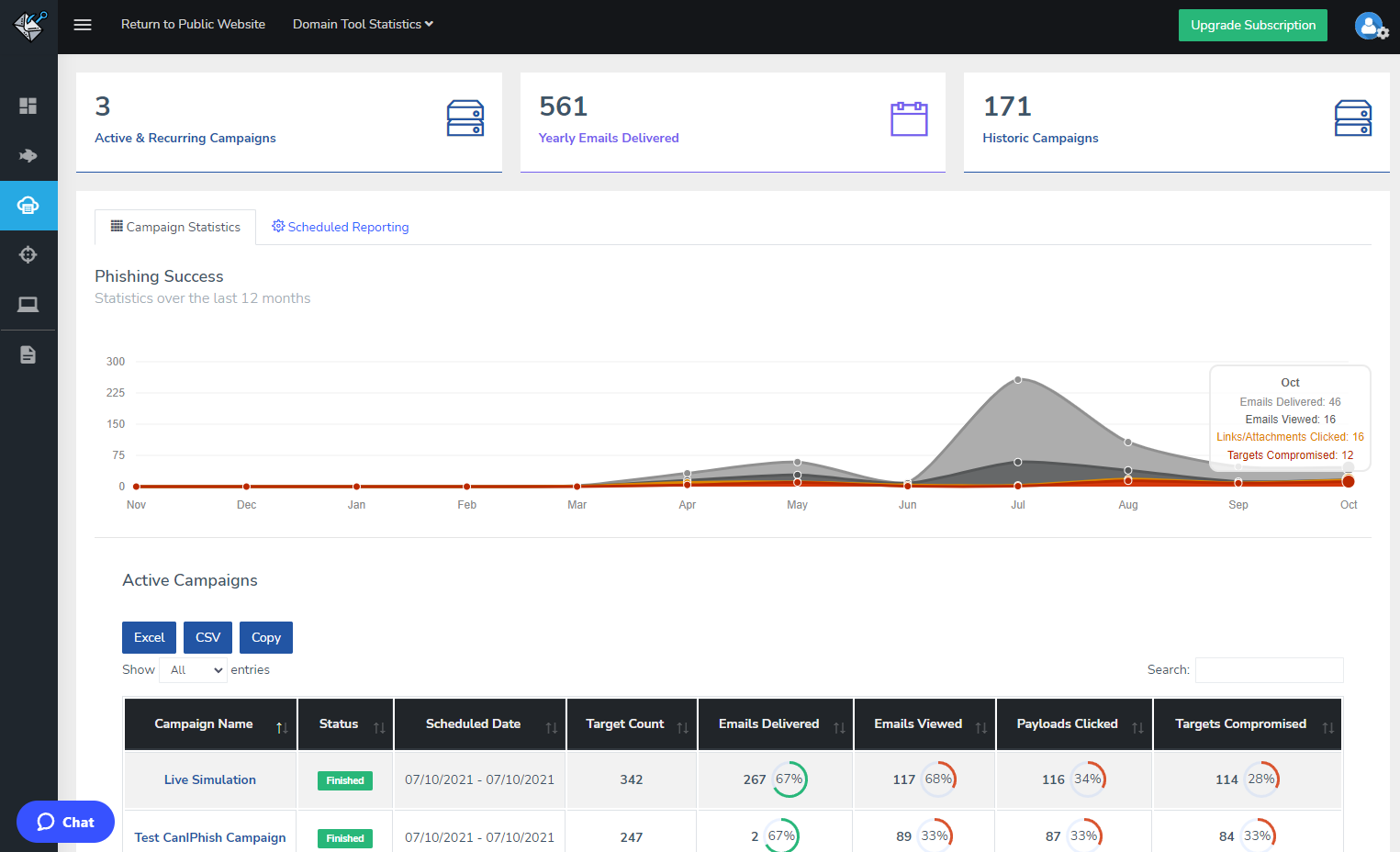This screenshot has width=1400, height=852.
Task: Expand the Emails Delivered sort arrows
Action: (838, 724)
